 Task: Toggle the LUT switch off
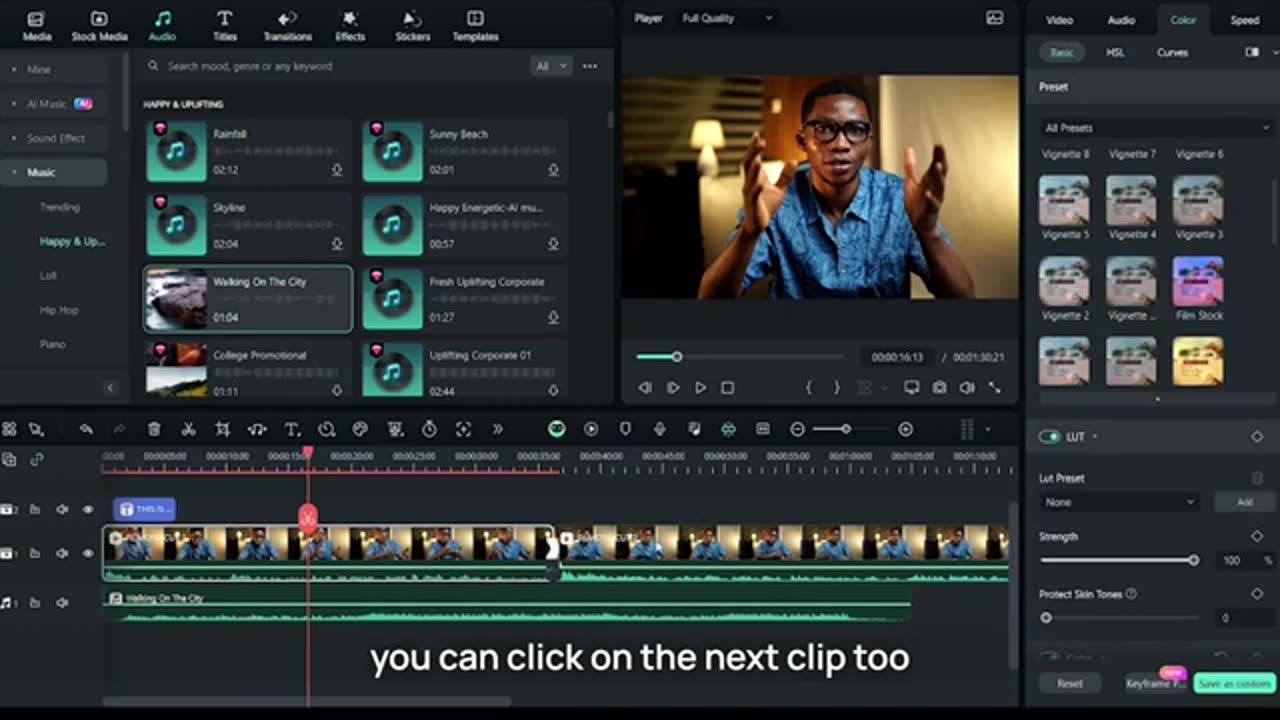(1049, 437)
